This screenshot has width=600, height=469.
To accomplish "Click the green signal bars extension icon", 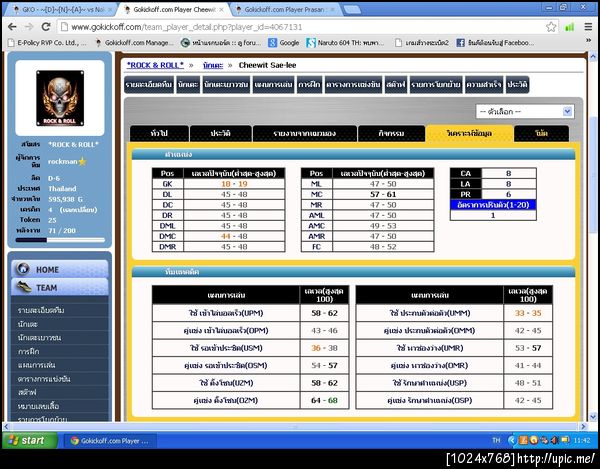I will click(x=569, y=27).
